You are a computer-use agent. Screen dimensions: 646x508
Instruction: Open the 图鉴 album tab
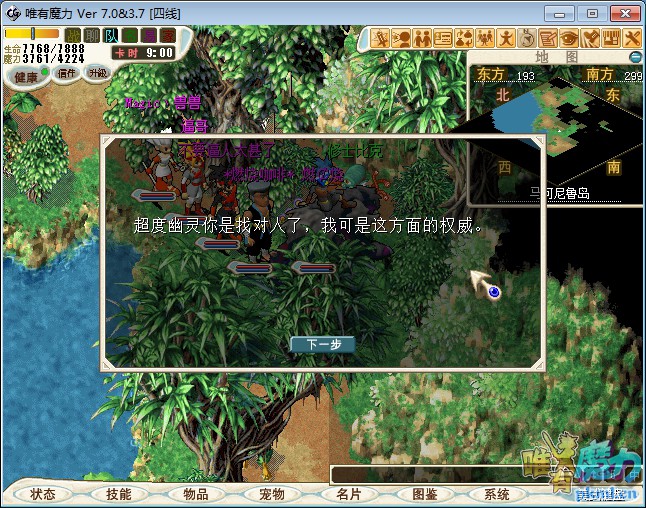(x=425, y=494)
